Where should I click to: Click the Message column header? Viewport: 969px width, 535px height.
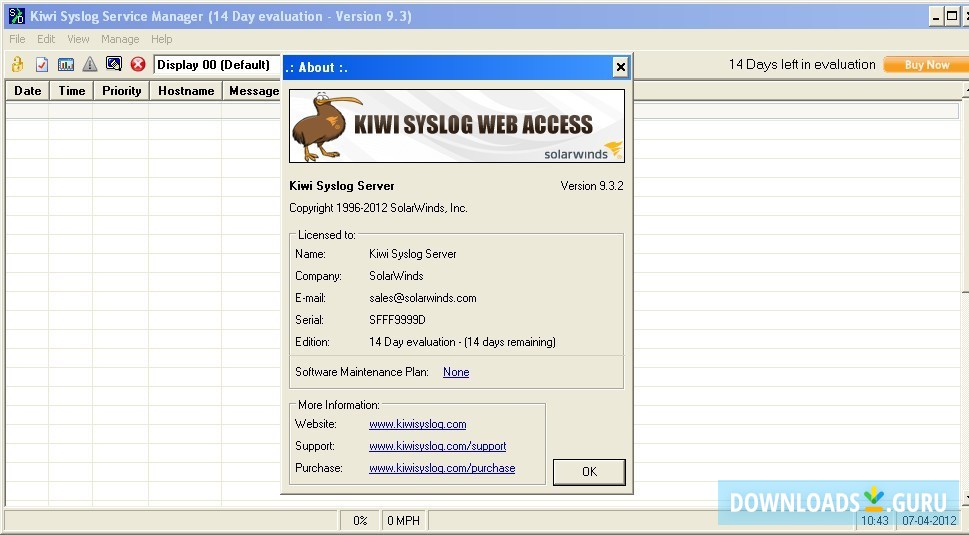click(252, 91)
